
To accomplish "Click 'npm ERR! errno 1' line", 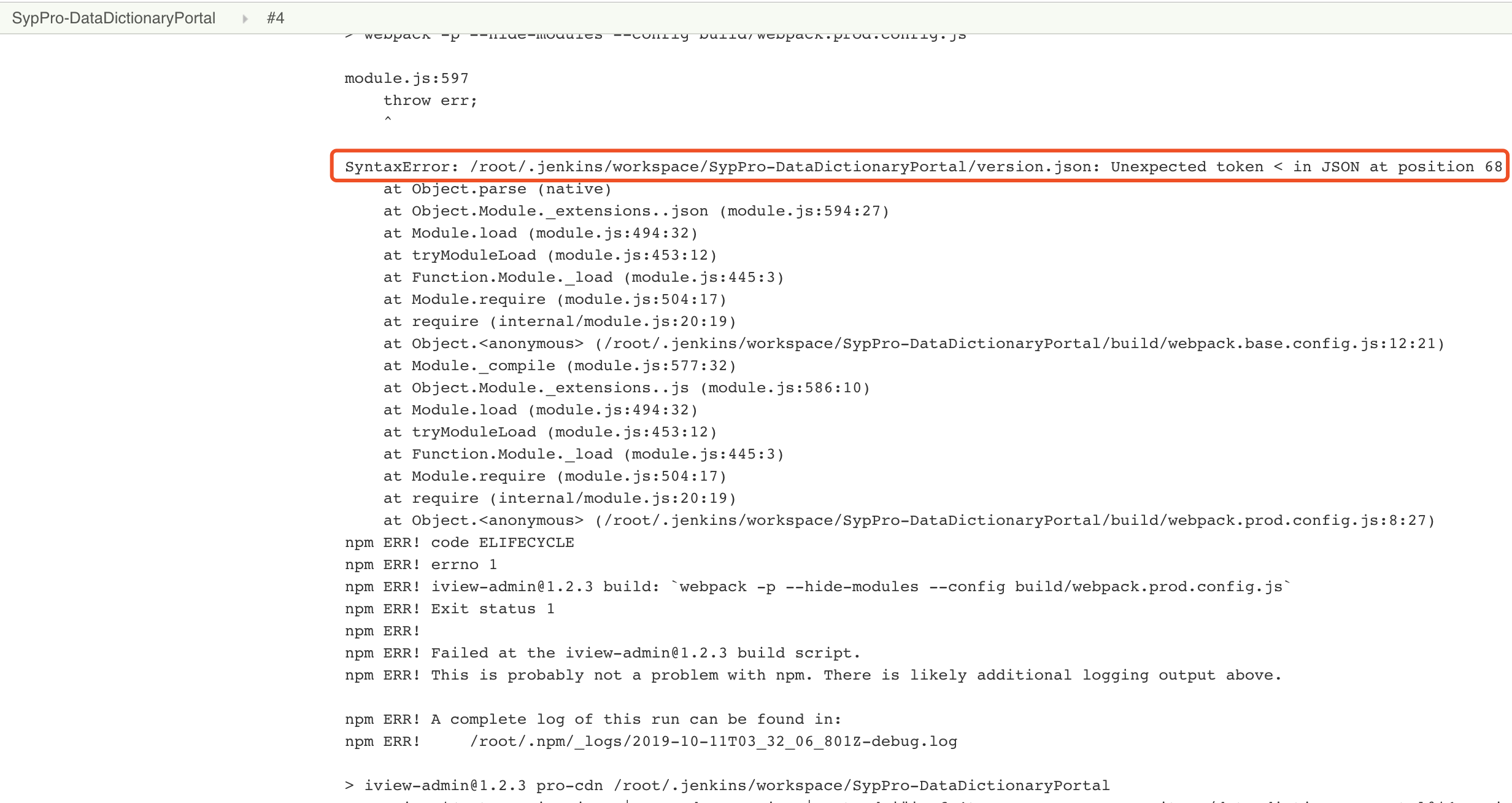I will 421,565.
